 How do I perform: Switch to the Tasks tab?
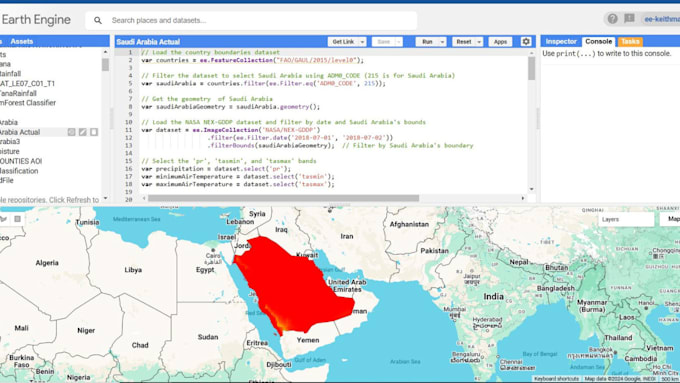[630, 42]
